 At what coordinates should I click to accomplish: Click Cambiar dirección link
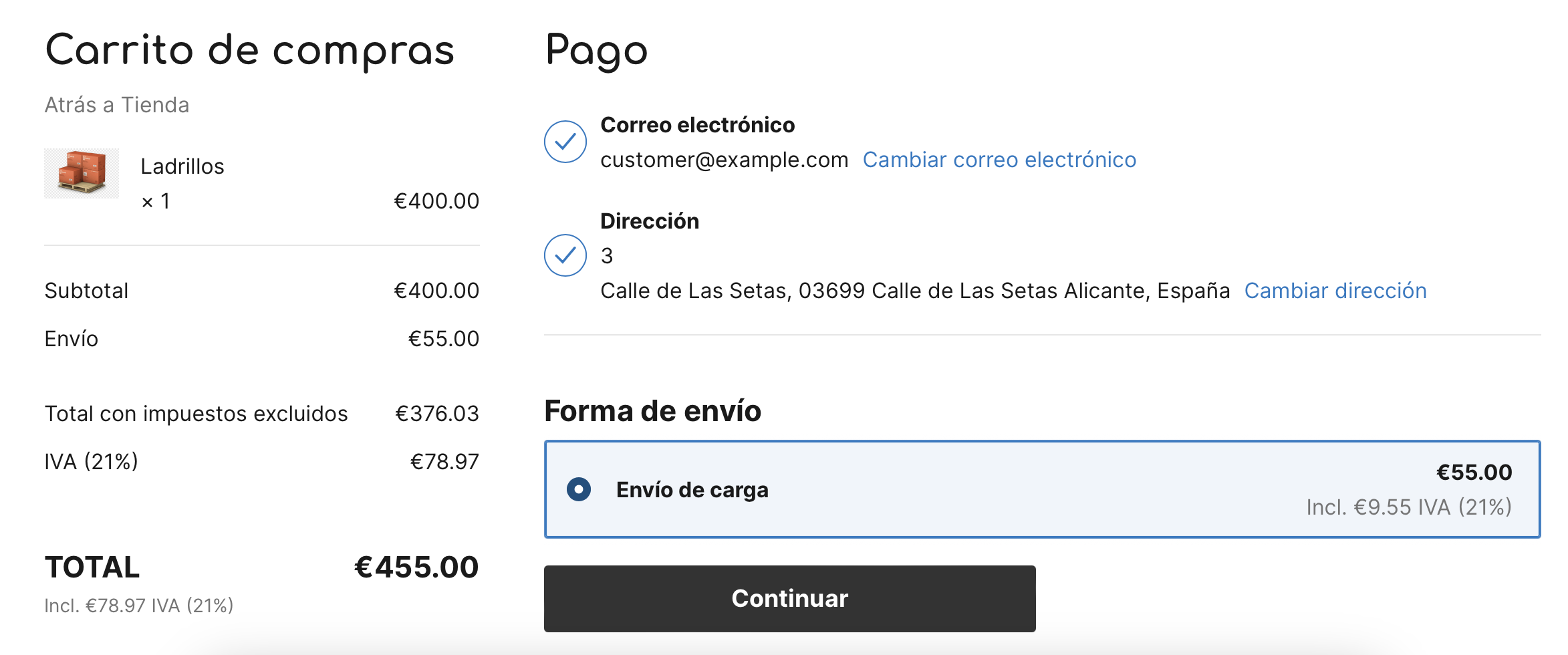1335,291
